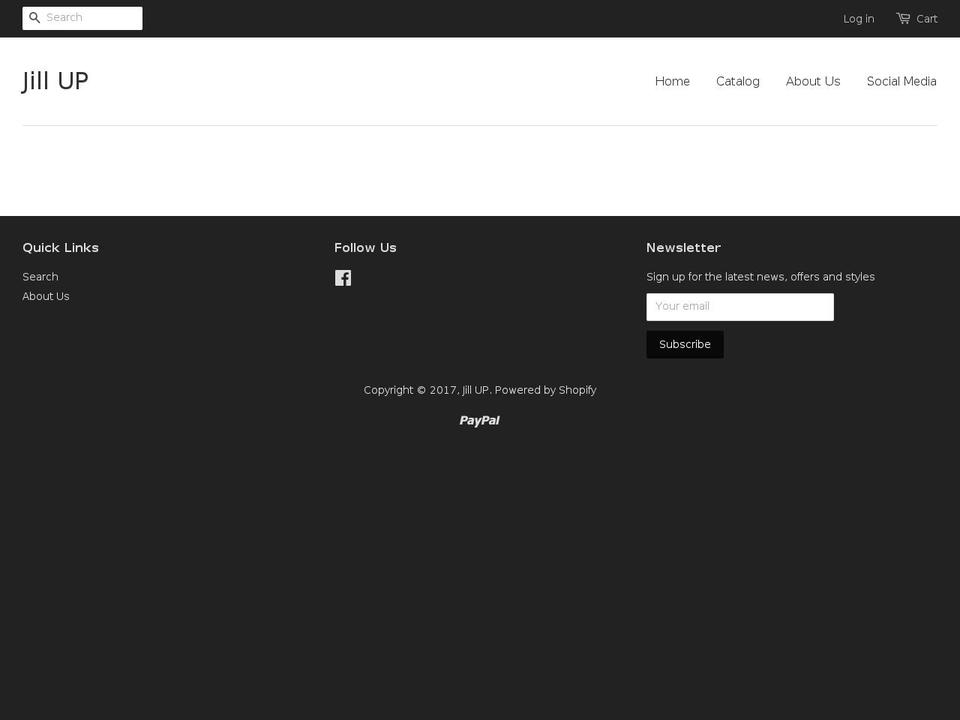Image resolution: width=960 pixels, height=720 pixels.
Task: Click the Log in link
Action: tap(858, 19)
